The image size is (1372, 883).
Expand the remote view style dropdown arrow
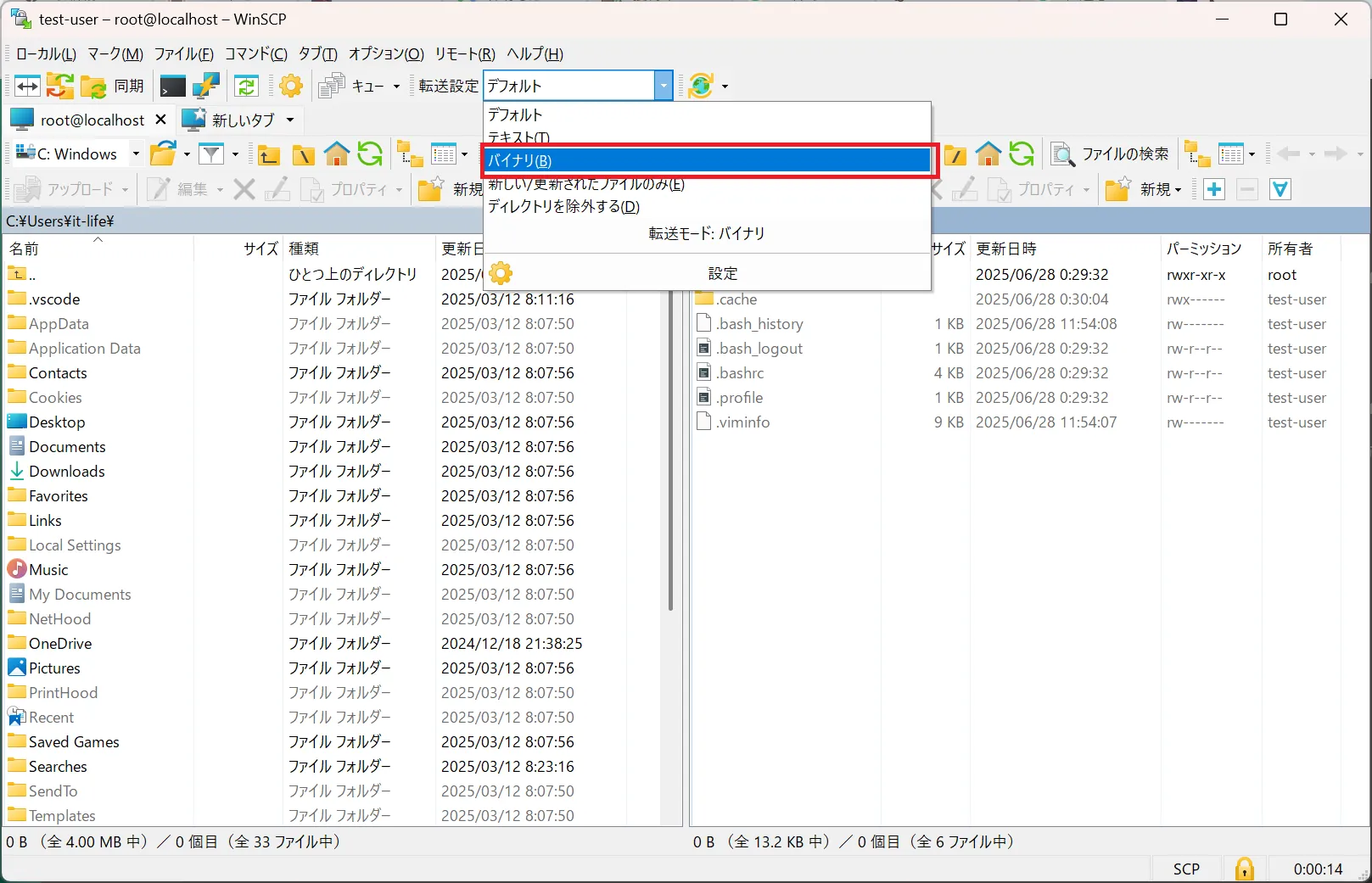pos(1252,154)
